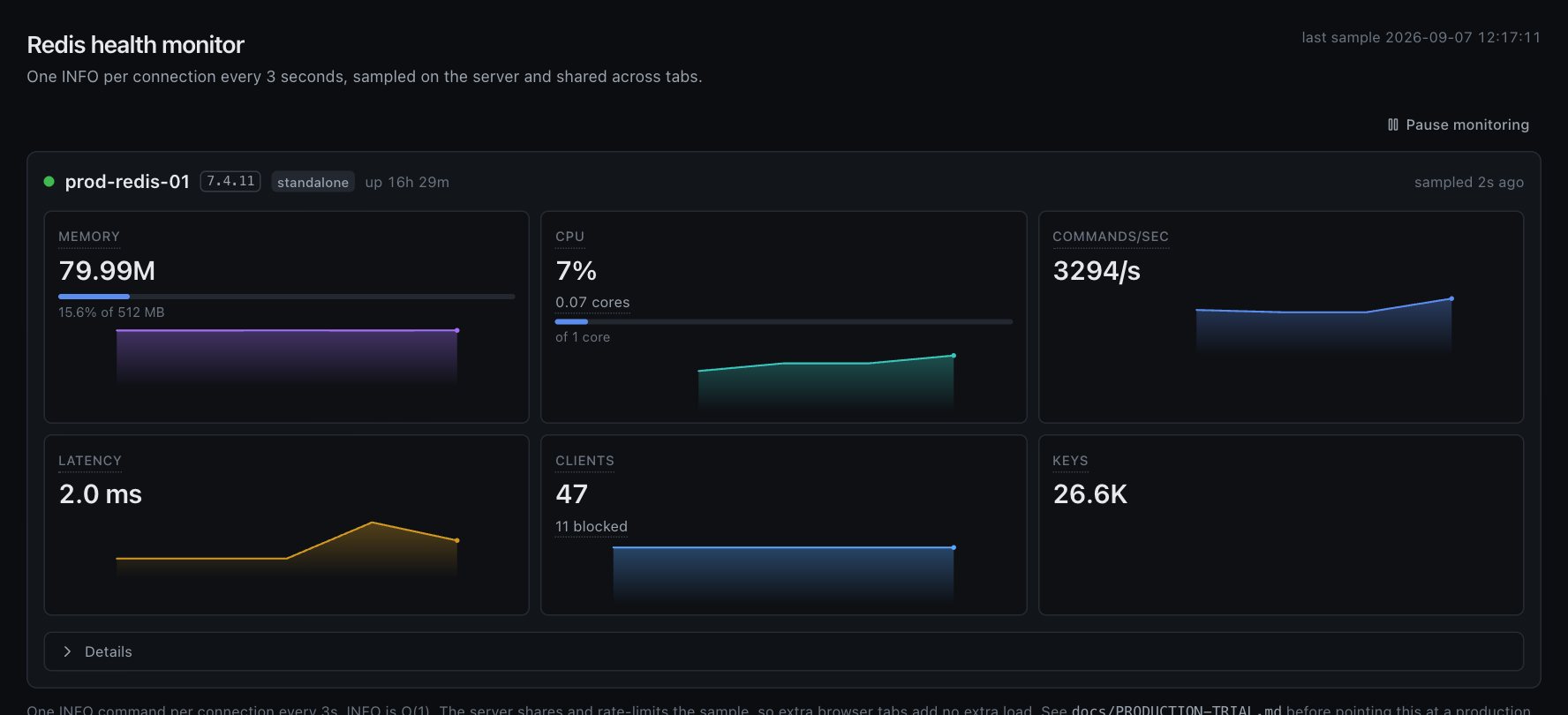Click the CPU usage progress bar

coord(784,321)
